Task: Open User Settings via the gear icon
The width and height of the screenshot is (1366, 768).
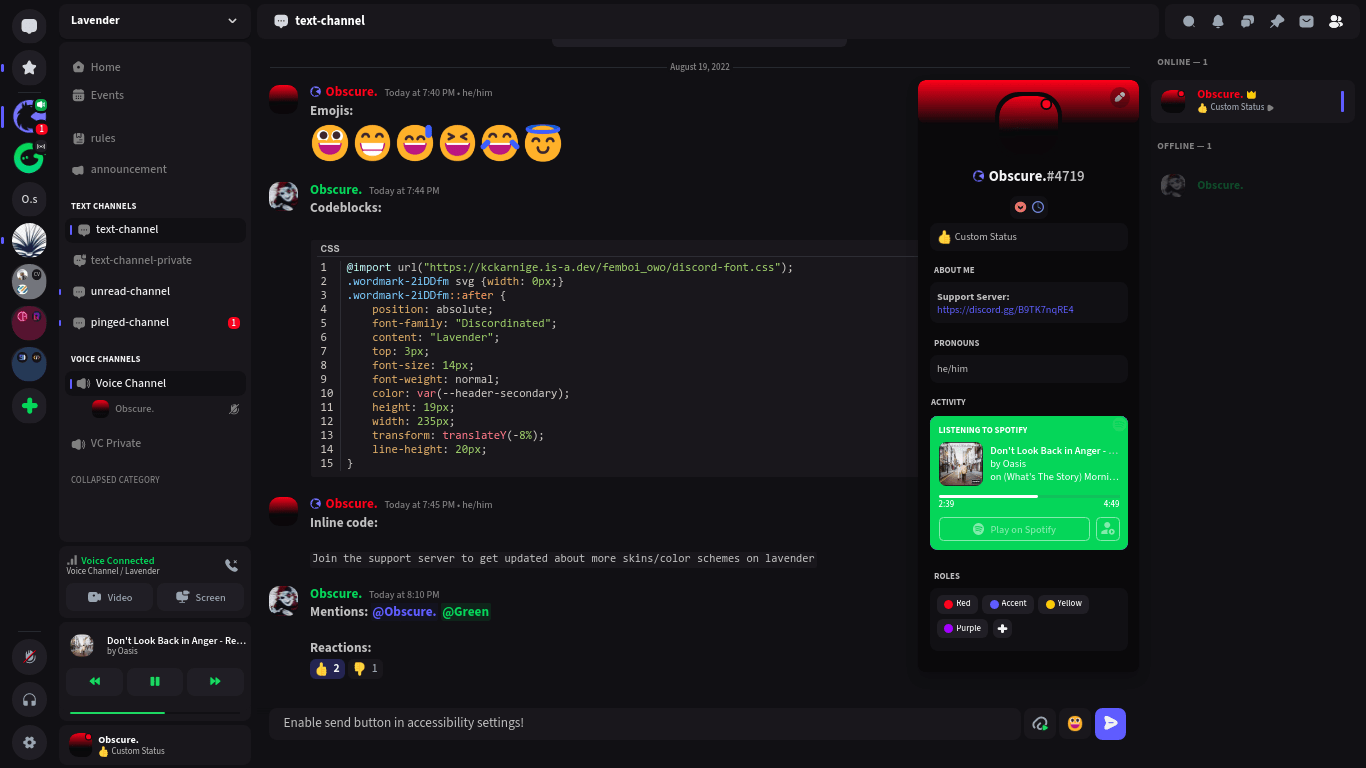Action: [x=28, y=742]
